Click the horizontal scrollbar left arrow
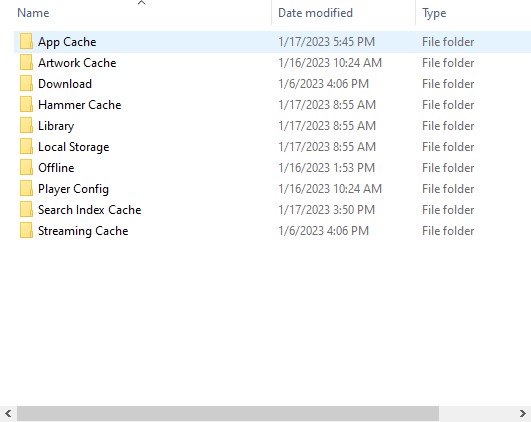The image size is (531, 422). tap(8, 414)
